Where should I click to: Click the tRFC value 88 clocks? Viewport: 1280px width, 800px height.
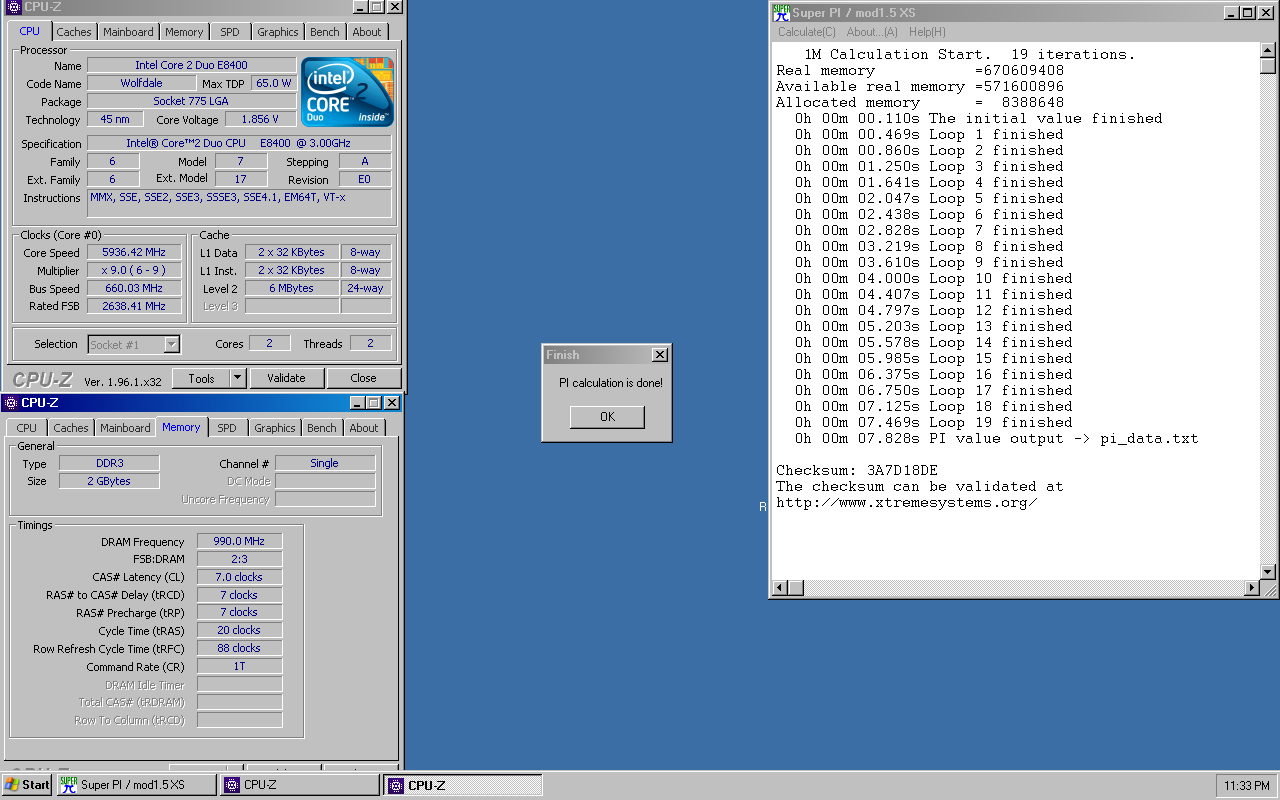[239, 649]
